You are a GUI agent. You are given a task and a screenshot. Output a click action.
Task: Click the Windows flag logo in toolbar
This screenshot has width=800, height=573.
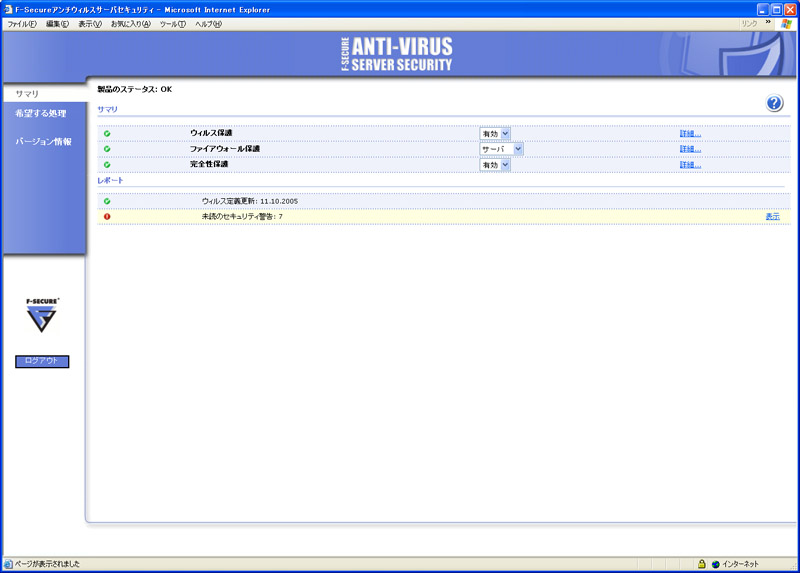[785, 23]
